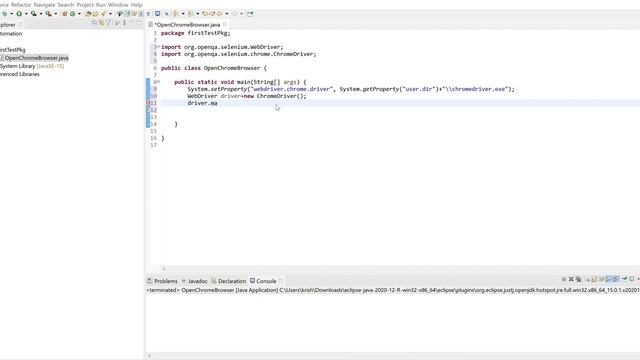
Task: Toggle Link with Editor in Explorer
Action: 101,23
